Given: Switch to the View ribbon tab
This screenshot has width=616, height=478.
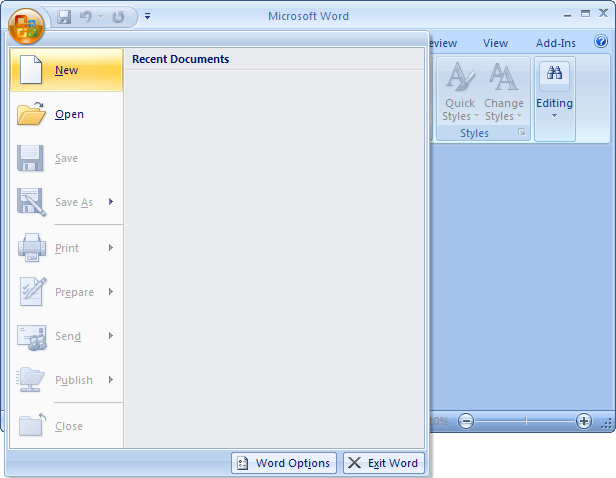Looking at the screenshot, I should click(495, 43).
